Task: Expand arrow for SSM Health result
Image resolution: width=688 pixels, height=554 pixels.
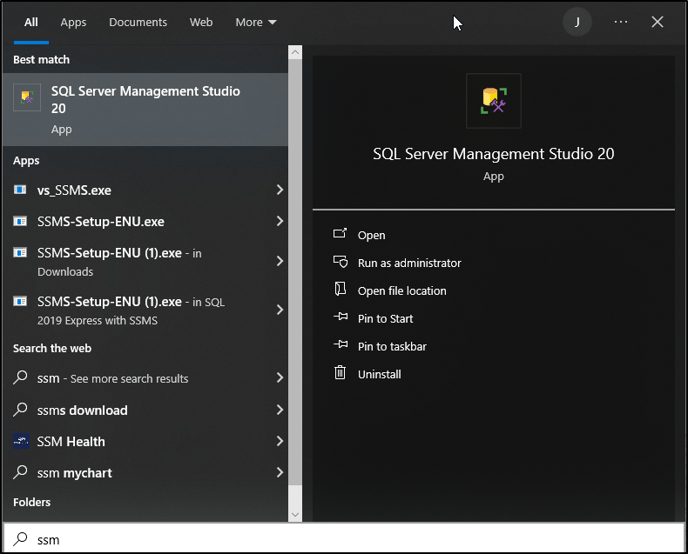Action: click(x=280, y=441)
